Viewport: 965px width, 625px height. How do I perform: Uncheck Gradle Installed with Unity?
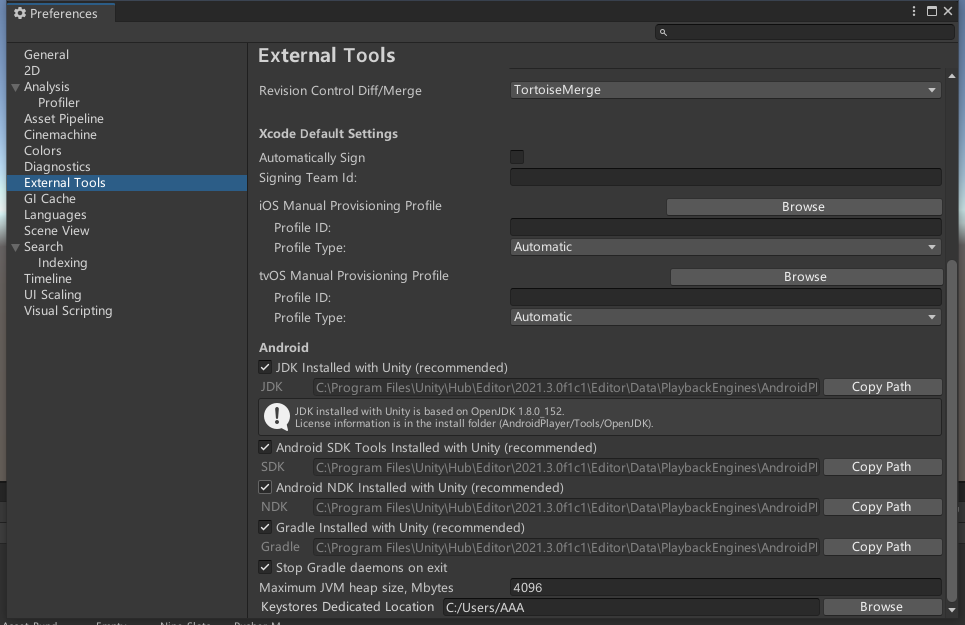[x=264, y=527]
